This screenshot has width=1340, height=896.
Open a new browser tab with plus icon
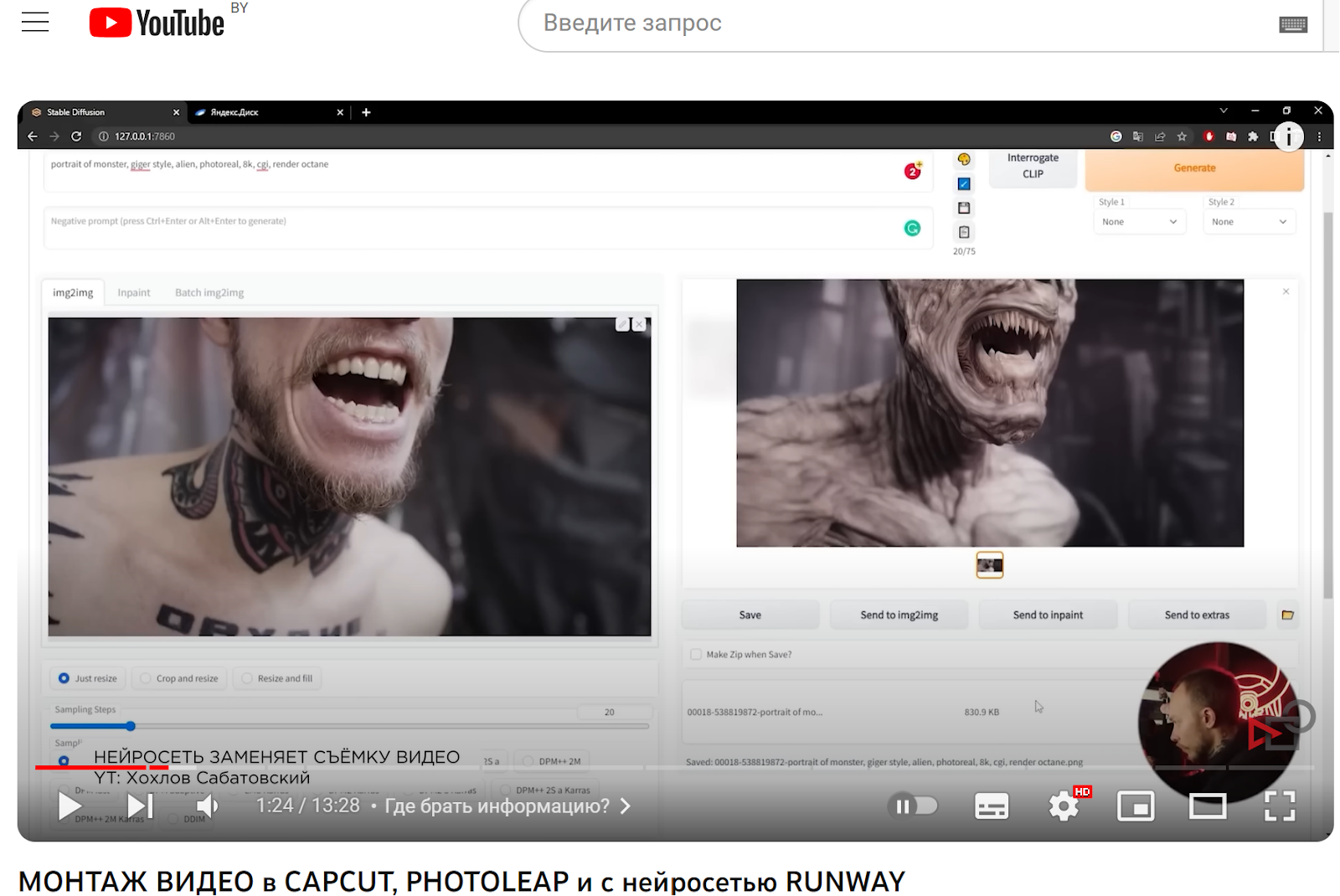(x=366, y=112)
